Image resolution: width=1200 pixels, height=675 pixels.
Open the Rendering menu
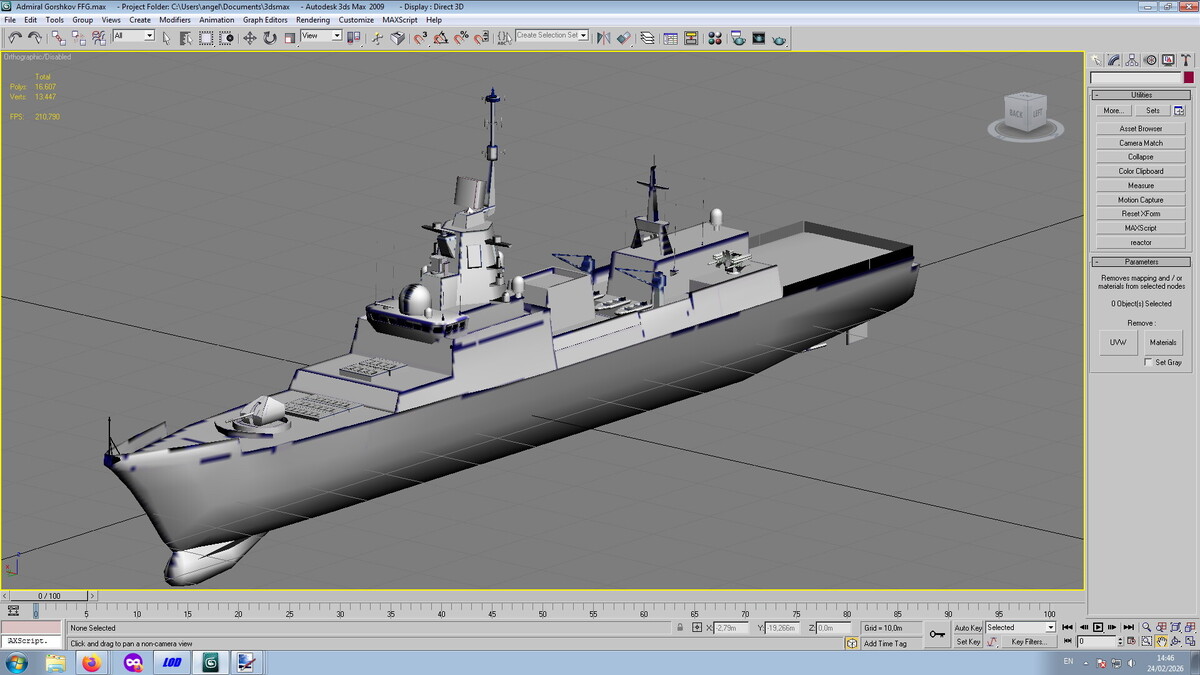(x=312, y=20)
